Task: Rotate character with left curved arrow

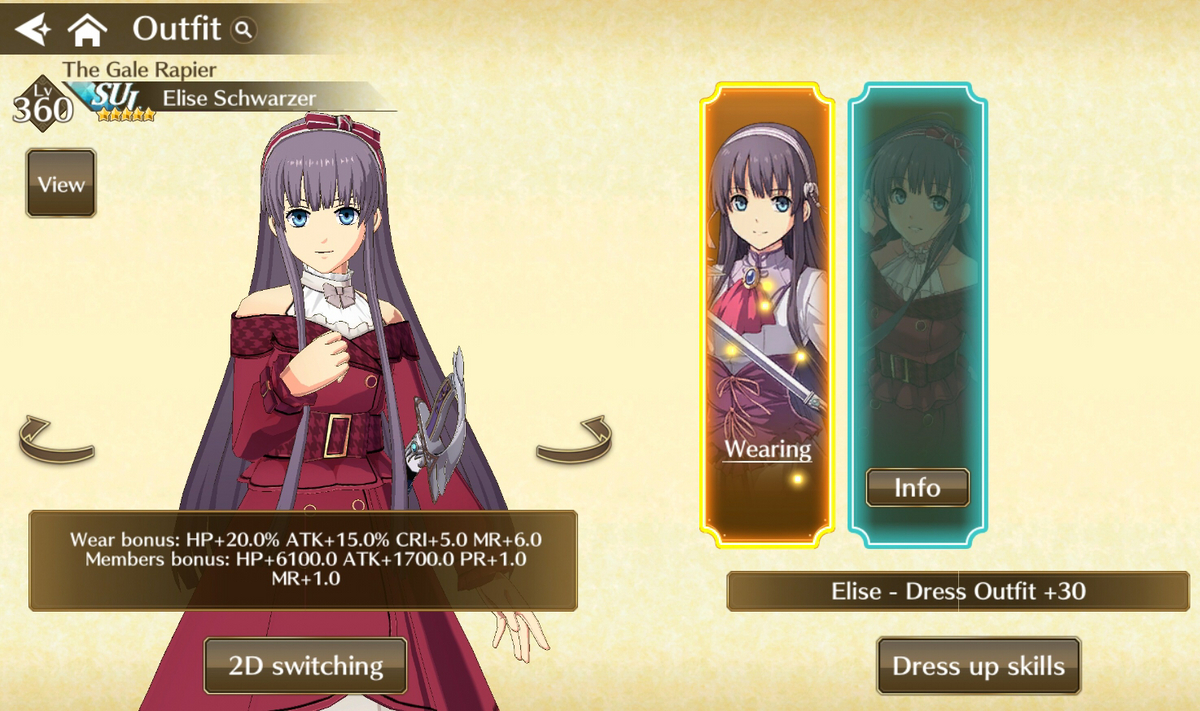Action: pyautogui.click(x=56, y=441)
